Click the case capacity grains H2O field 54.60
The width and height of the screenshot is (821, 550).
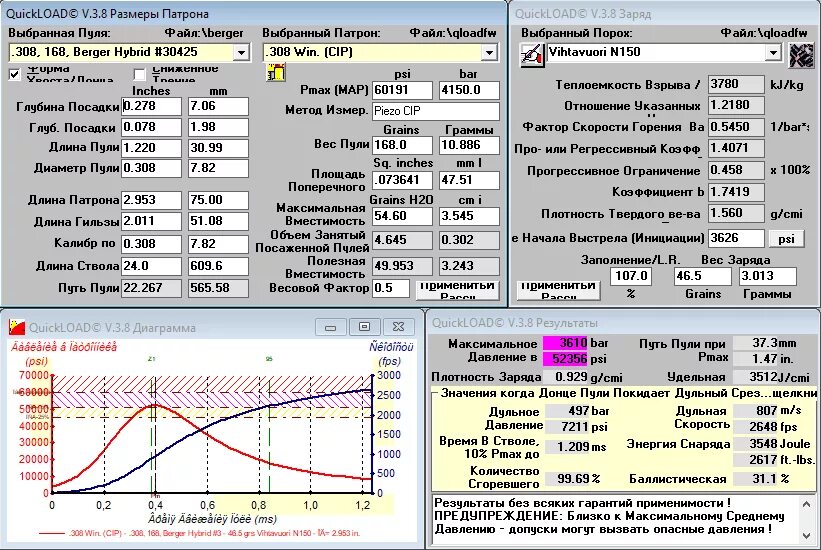pyautogui.click(x=402, y=216)
